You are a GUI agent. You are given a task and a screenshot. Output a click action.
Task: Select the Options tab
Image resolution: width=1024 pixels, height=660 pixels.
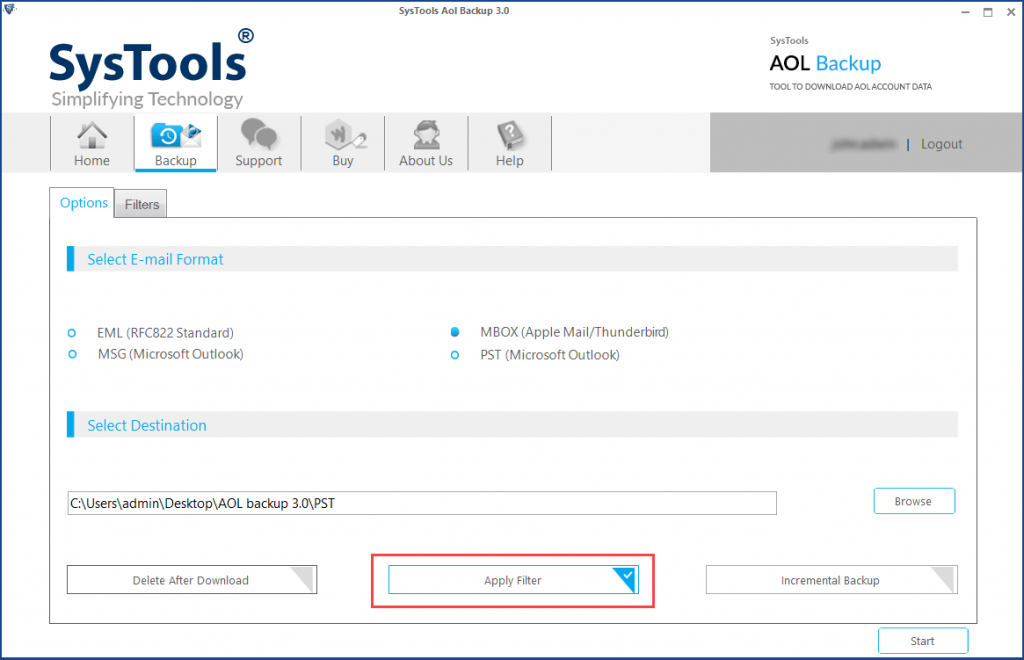(83, 203)
